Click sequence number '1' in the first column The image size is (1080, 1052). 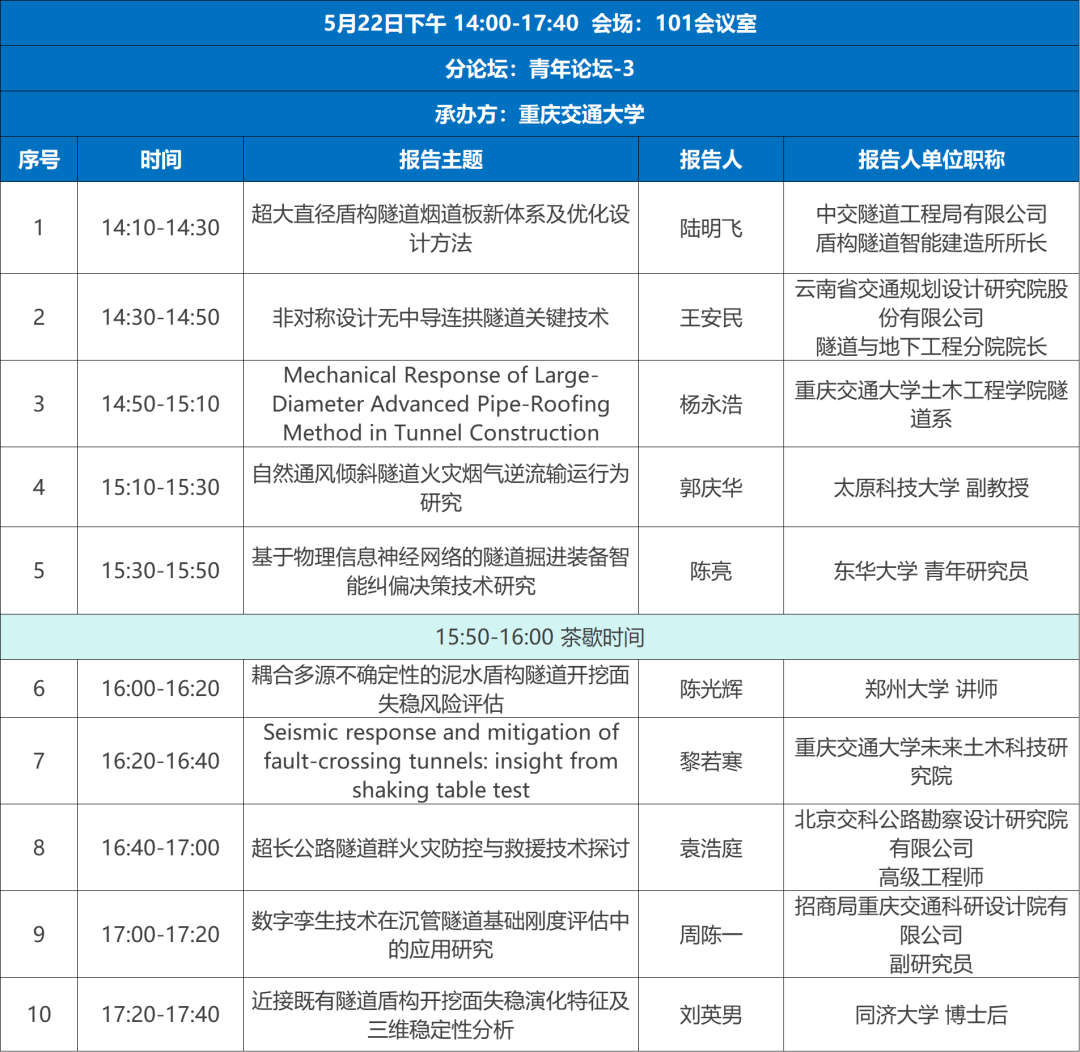coord(39,228)
